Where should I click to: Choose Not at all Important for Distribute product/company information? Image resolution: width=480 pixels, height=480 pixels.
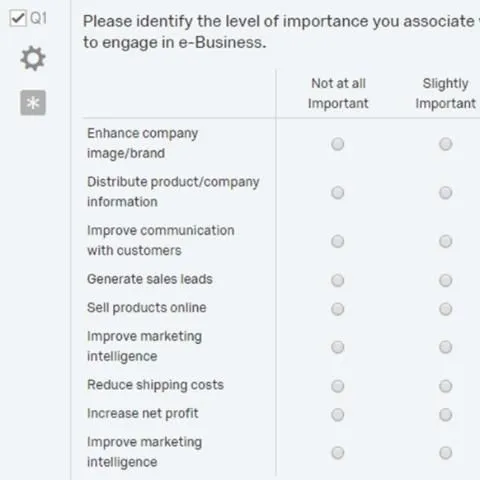pos(337,192)
